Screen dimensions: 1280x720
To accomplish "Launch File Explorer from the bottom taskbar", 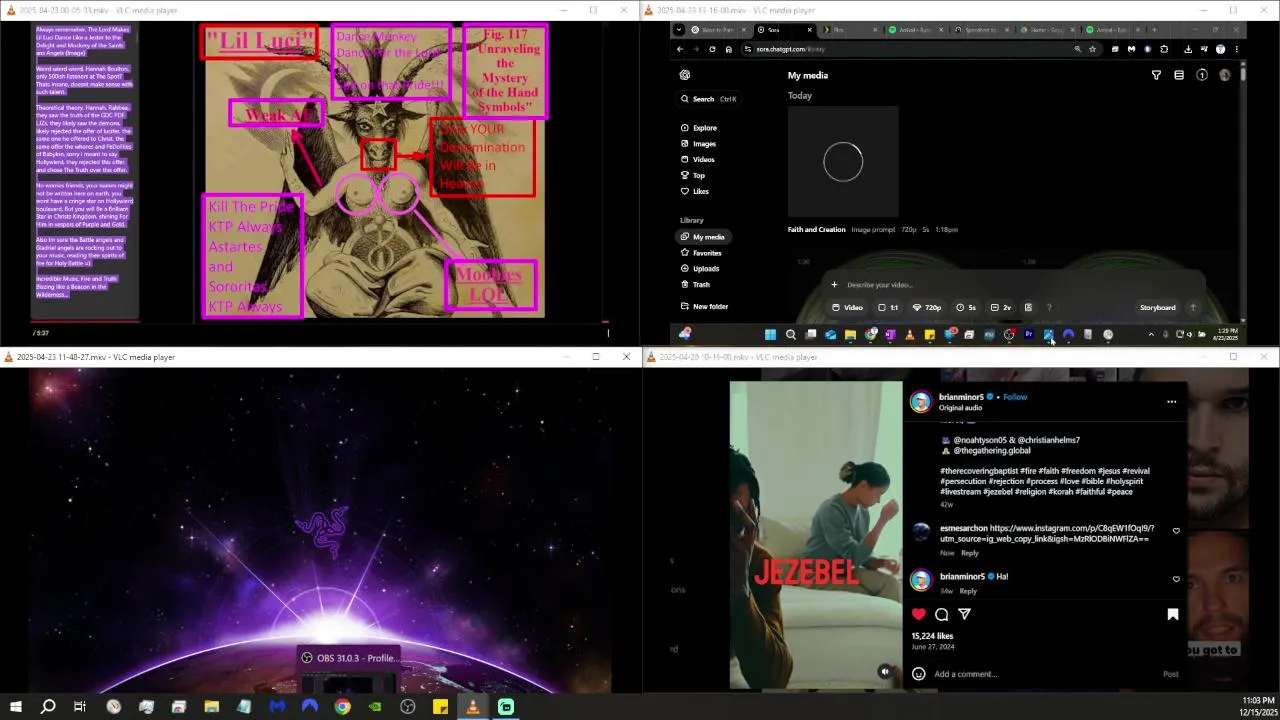I will click(x=212, y=707).
